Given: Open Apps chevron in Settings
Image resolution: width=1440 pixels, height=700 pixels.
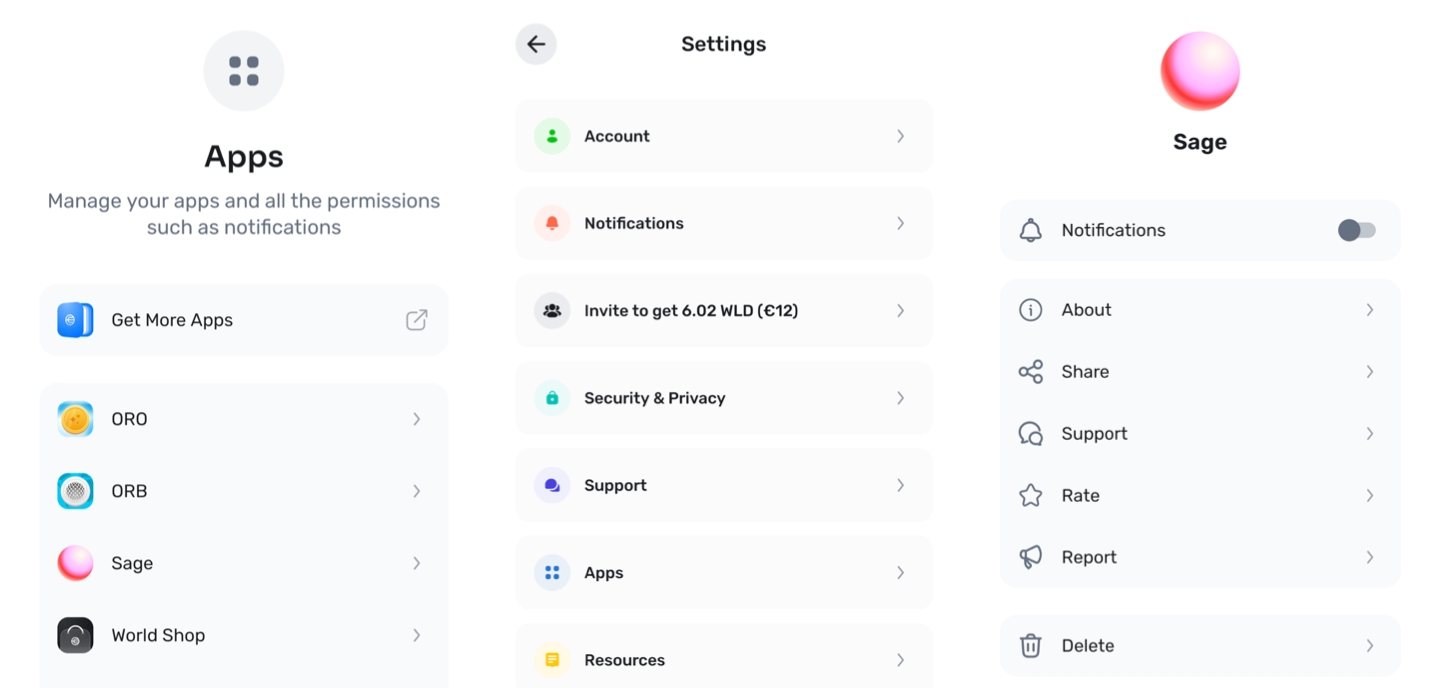Looking at the screenshot, I should click(901, 573).
